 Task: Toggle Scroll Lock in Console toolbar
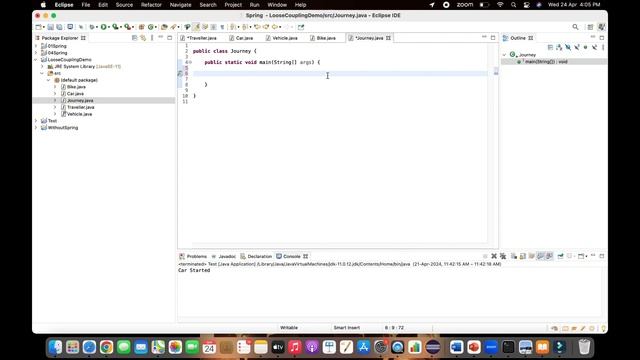pyautogui.click(x=523, y=256)
